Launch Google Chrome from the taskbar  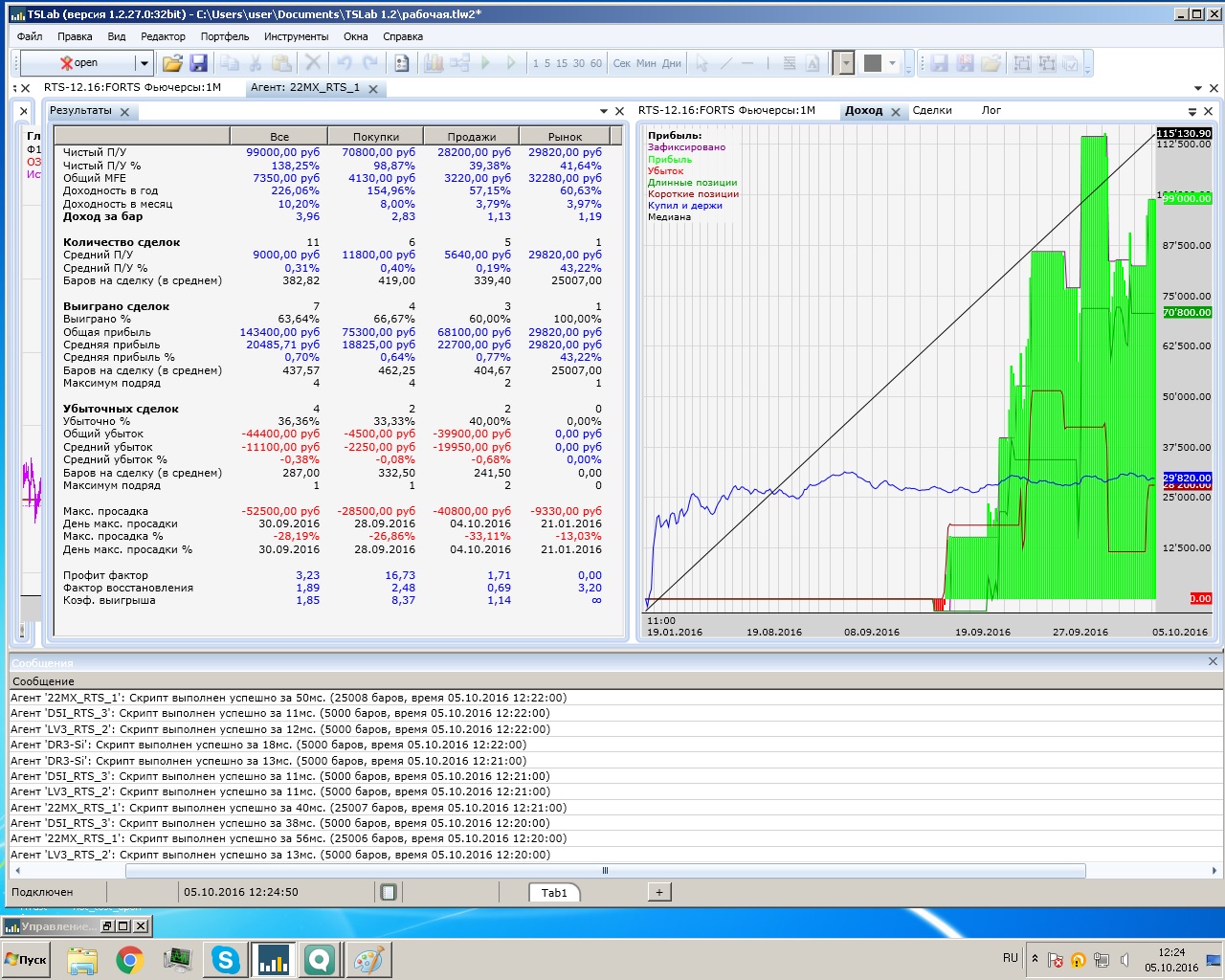click(x=130, y=959)
